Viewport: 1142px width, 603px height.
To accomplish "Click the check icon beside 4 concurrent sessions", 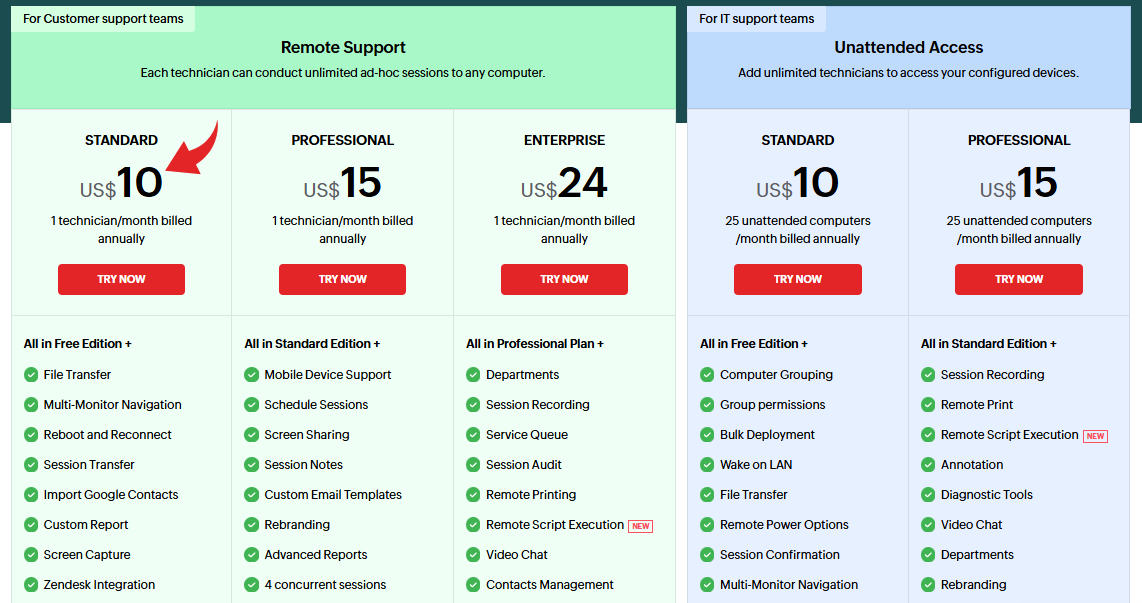I will click(251, 585).
